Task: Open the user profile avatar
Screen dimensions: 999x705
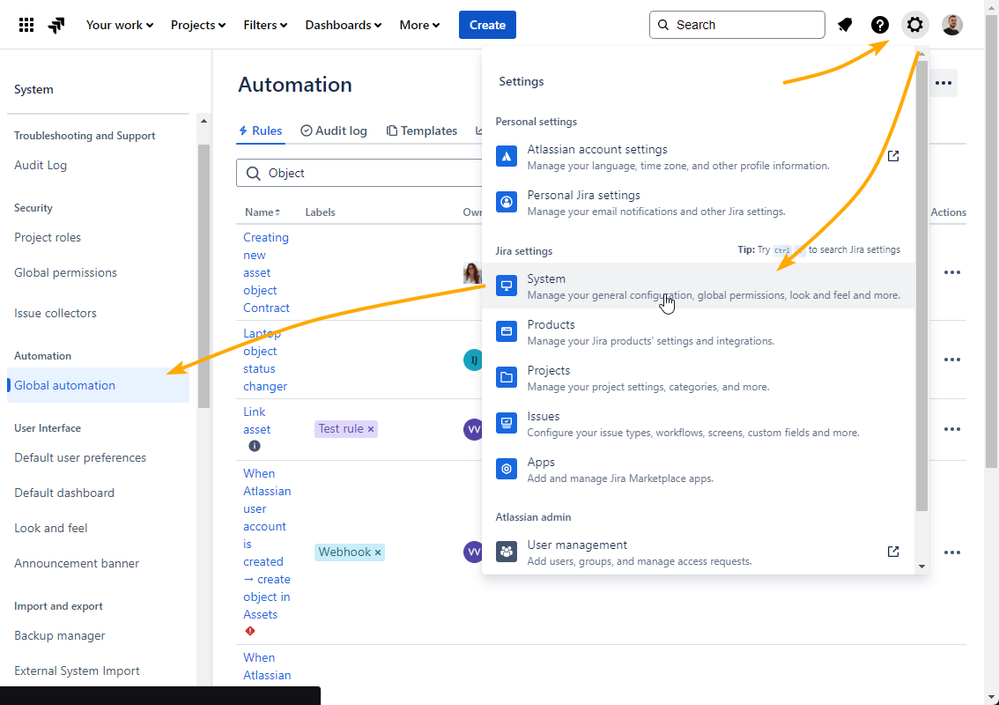Action: coord(952,25)
